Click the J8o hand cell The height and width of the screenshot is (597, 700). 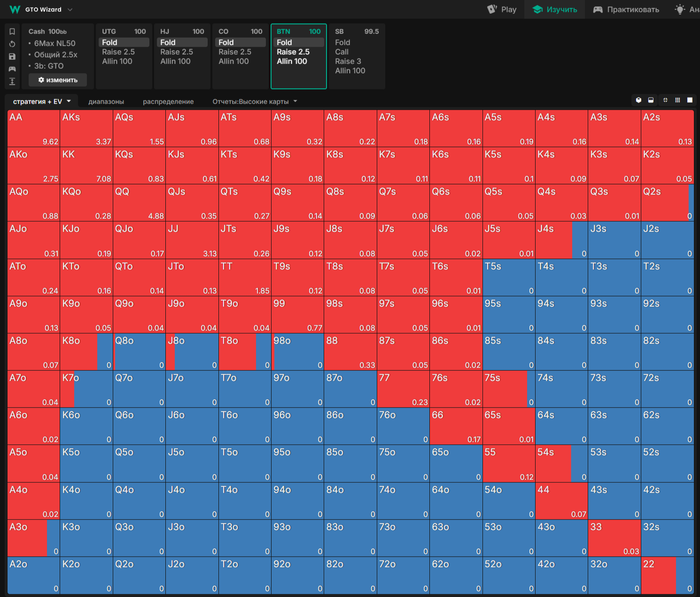coord(192,352)
